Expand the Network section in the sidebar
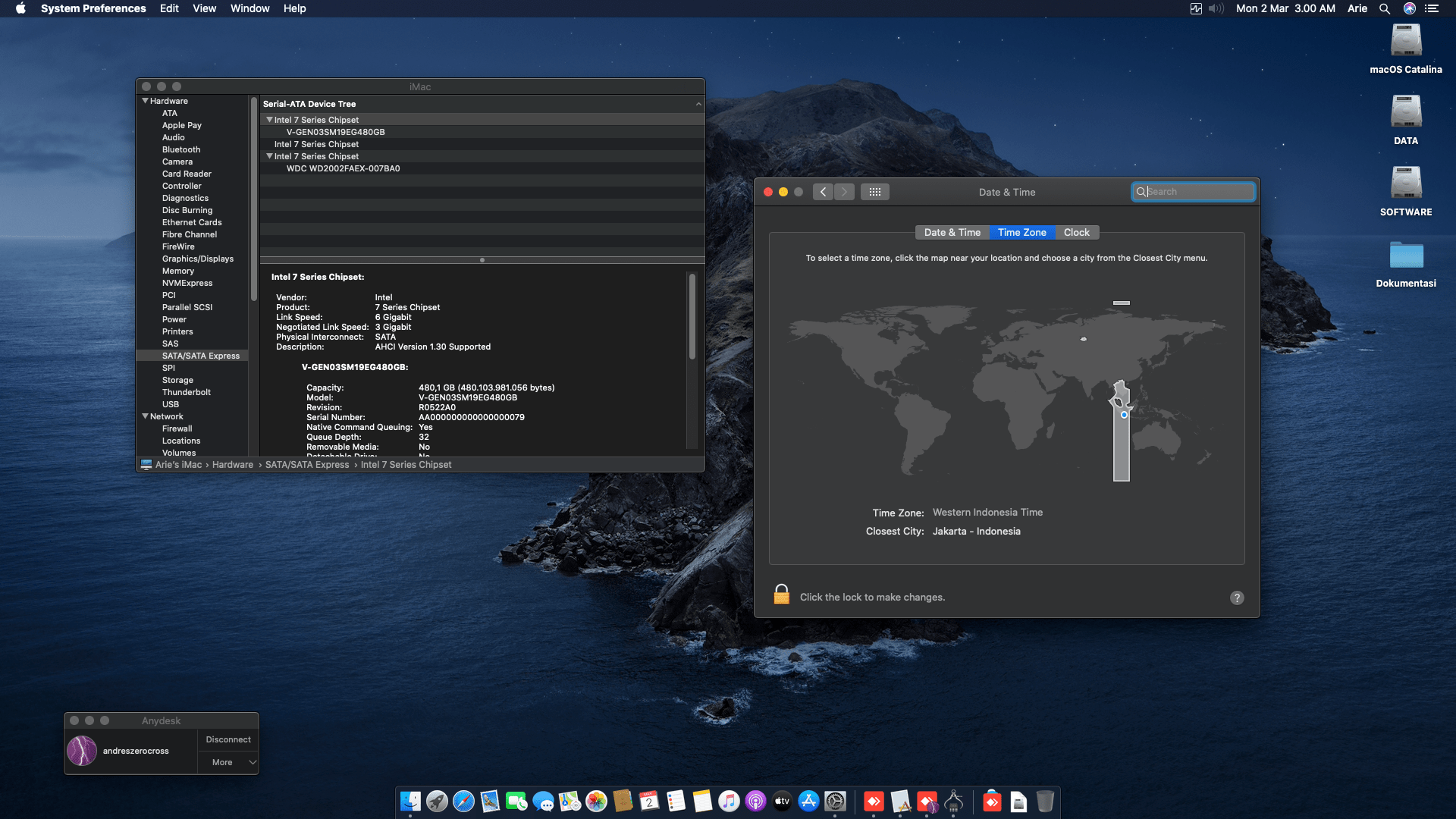This screenshot has width=1456, height=819. [x=146, y=416]
